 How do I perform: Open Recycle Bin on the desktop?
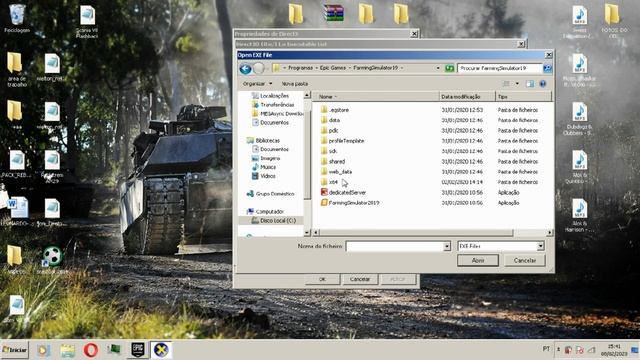coord(17,19)
